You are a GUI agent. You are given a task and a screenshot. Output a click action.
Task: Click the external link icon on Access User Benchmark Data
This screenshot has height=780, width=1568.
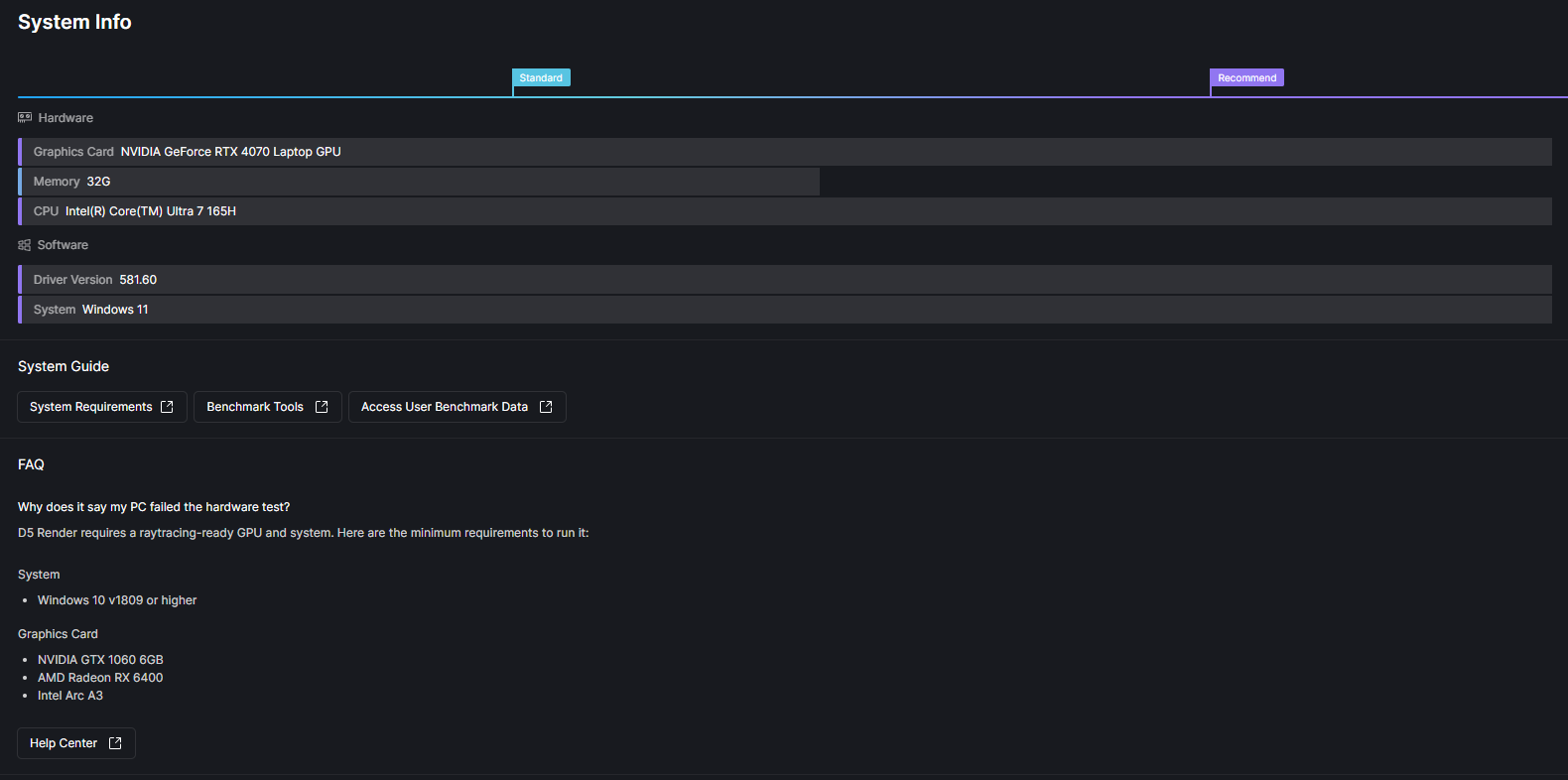pyautogui.click(x=546, y=407)
